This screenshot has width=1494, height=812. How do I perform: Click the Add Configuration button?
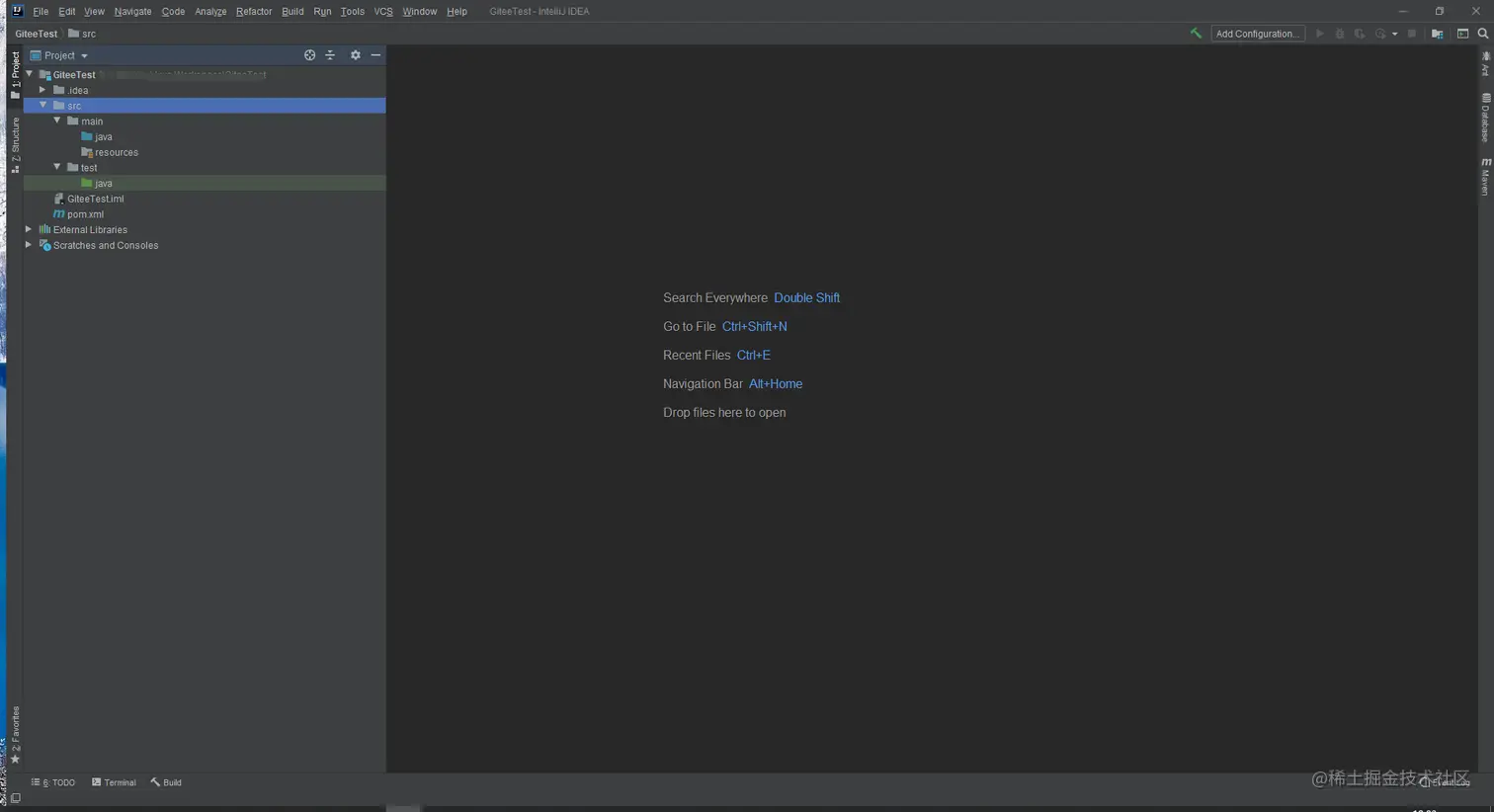[1258, 34]
